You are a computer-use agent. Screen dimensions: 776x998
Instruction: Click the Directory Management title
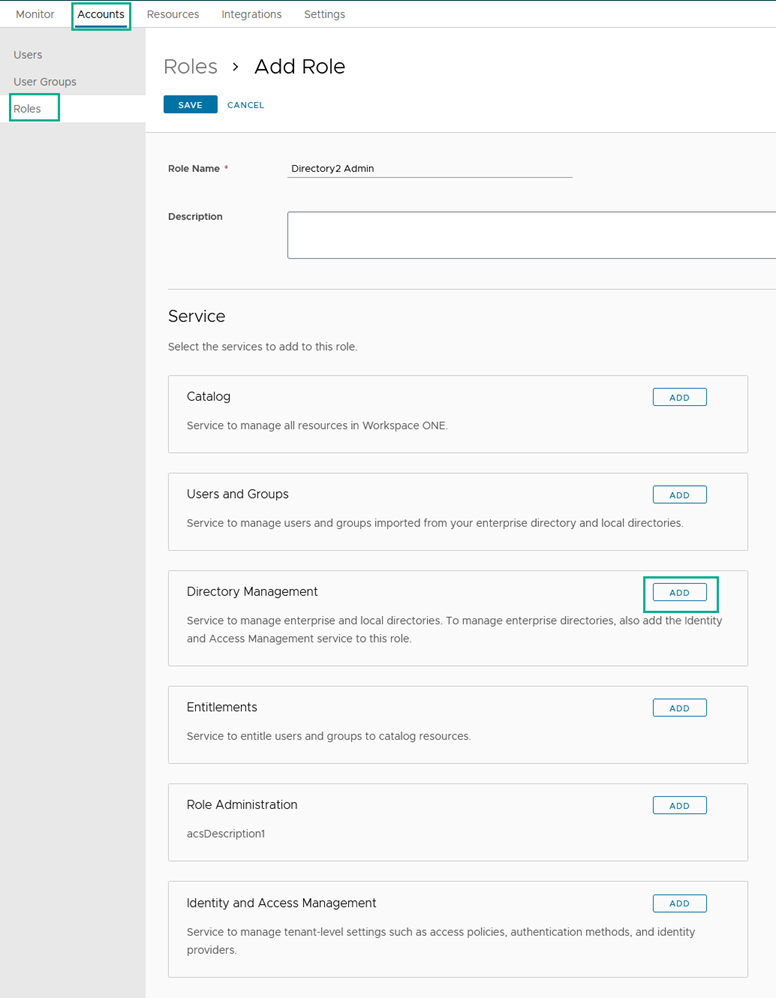tap(252, 592)
